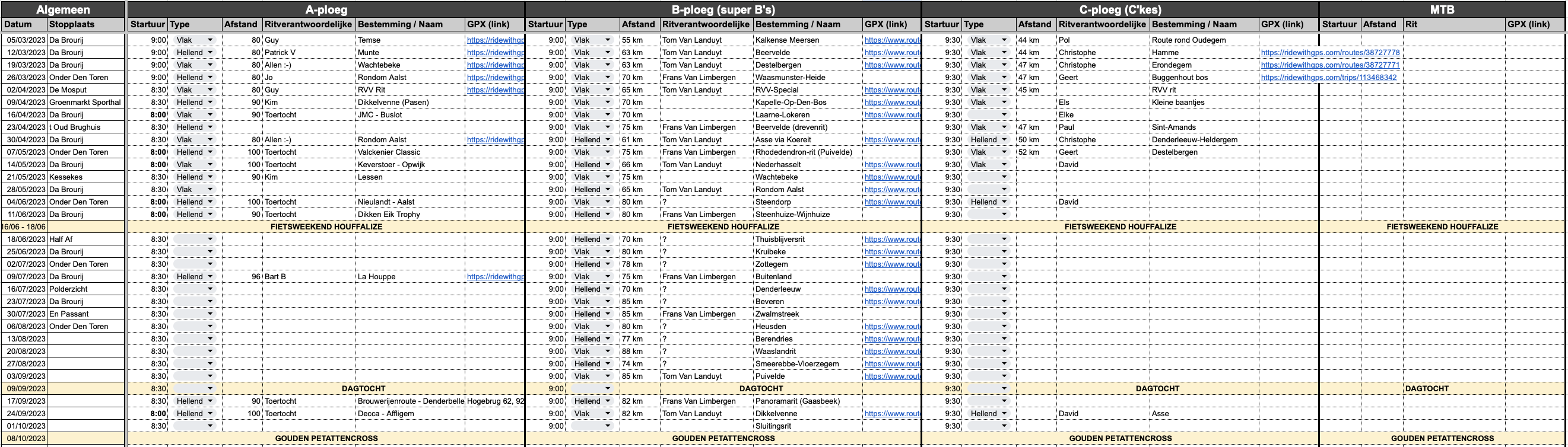The width and height of the screenshot is (1568, 447).
Task: Select the 88 km Afstand cell
Action: [640, 351]
